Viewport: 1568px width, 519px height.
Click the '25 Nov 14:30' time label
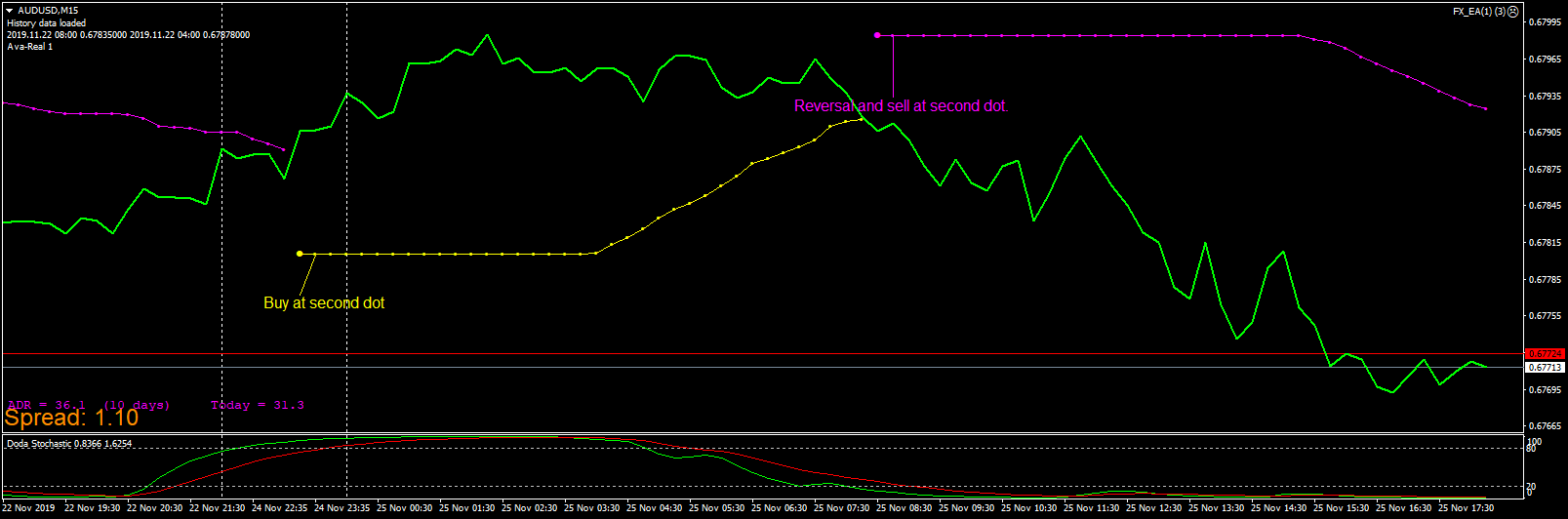coord(1279,507)
